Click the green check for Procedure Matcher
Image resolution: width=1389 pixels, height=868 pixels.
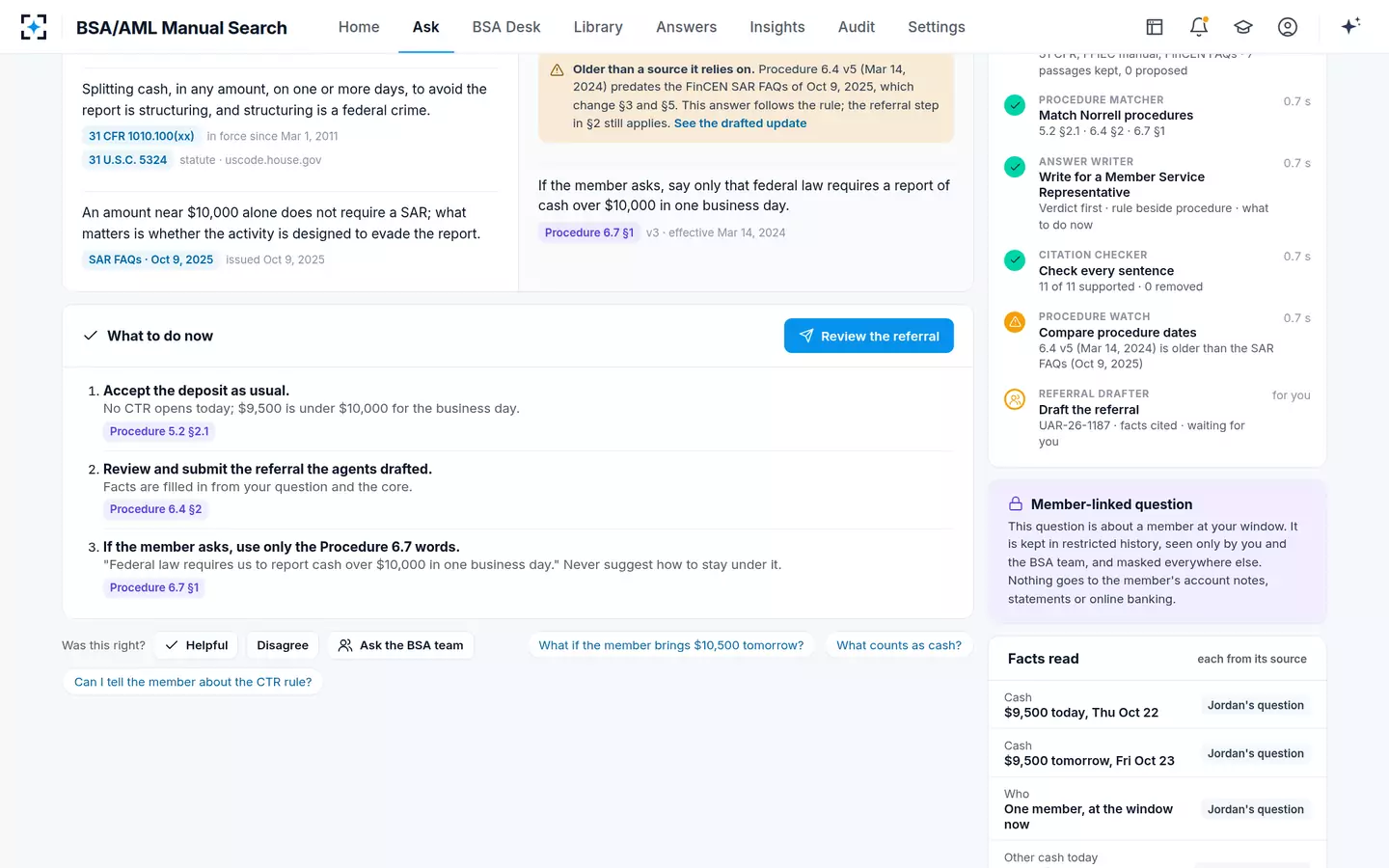(1015, 105)
